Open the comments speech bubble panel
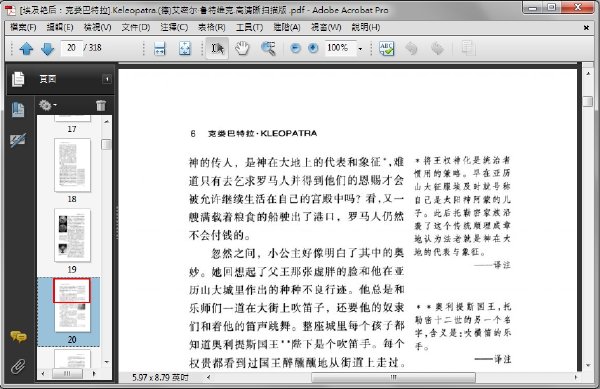This screenshot has height=389, width=600. click(x=18, y=337)
